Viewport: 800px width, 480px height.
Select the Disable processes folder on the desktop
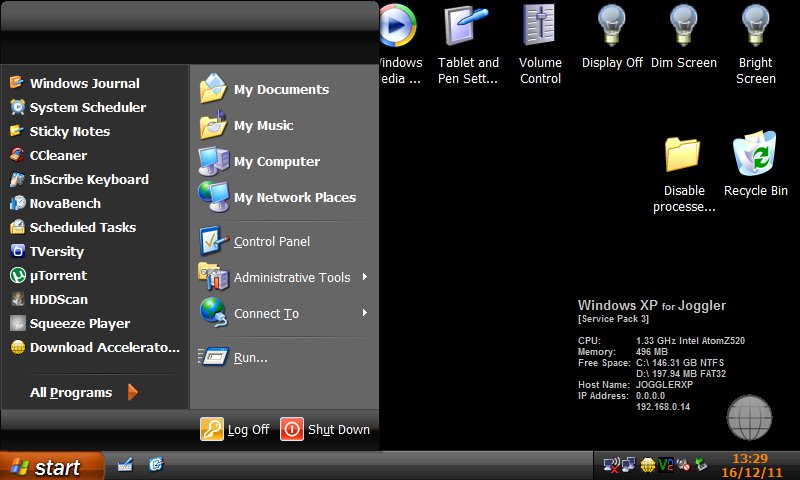click(684, 173)
